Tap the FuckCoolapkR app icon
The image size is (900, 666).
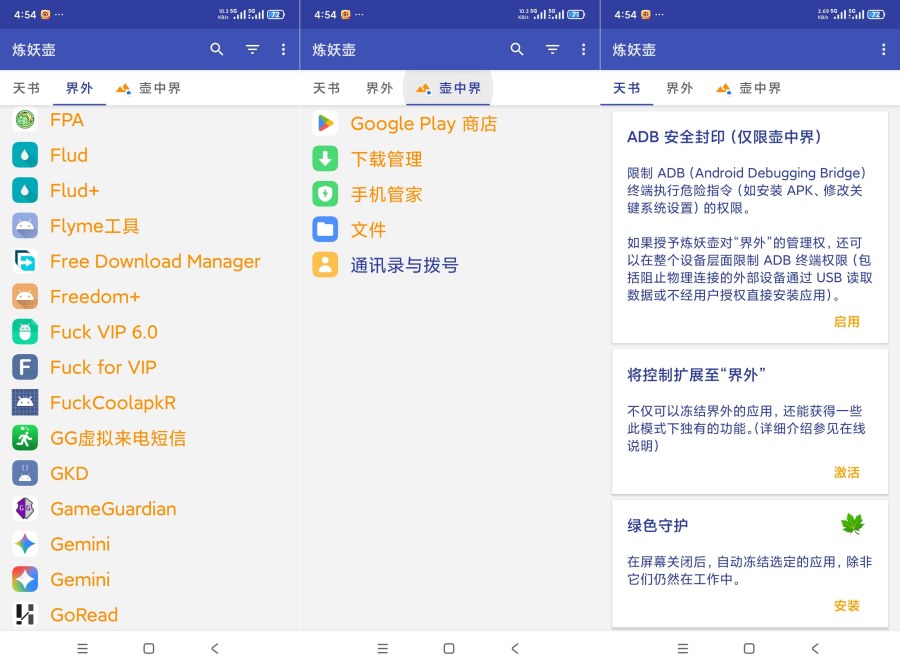(x=25, y=402)
